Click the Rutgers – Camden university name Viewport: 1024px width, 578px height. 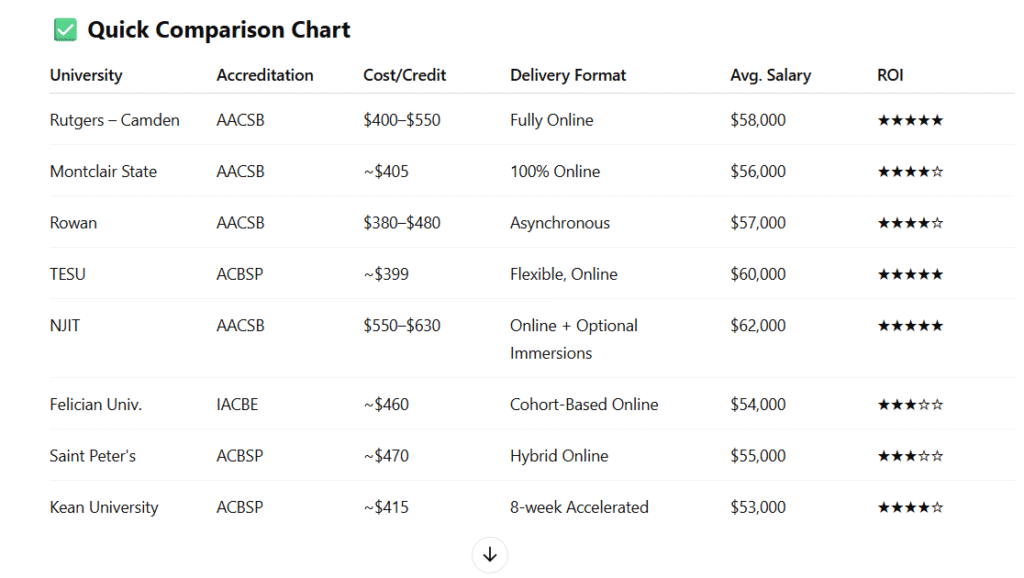115,120
